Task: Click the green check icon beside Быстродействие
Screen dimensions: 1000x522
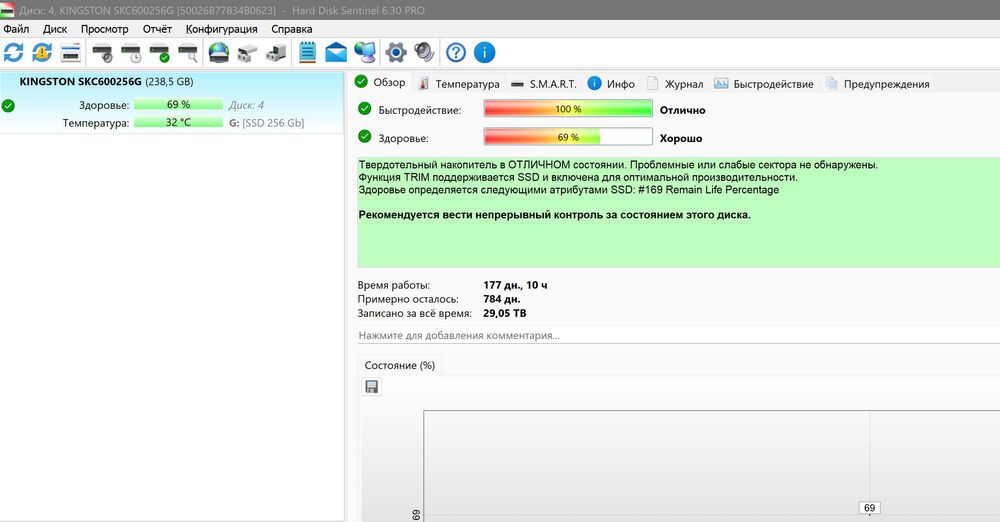Action: point(364,108)
